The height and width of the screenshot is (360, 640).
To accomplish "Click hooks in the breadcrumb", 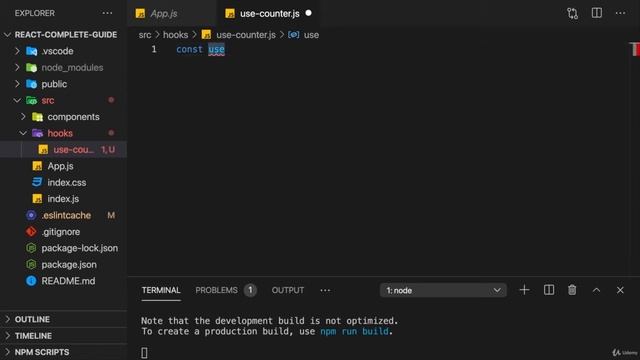I will (176, 35).
